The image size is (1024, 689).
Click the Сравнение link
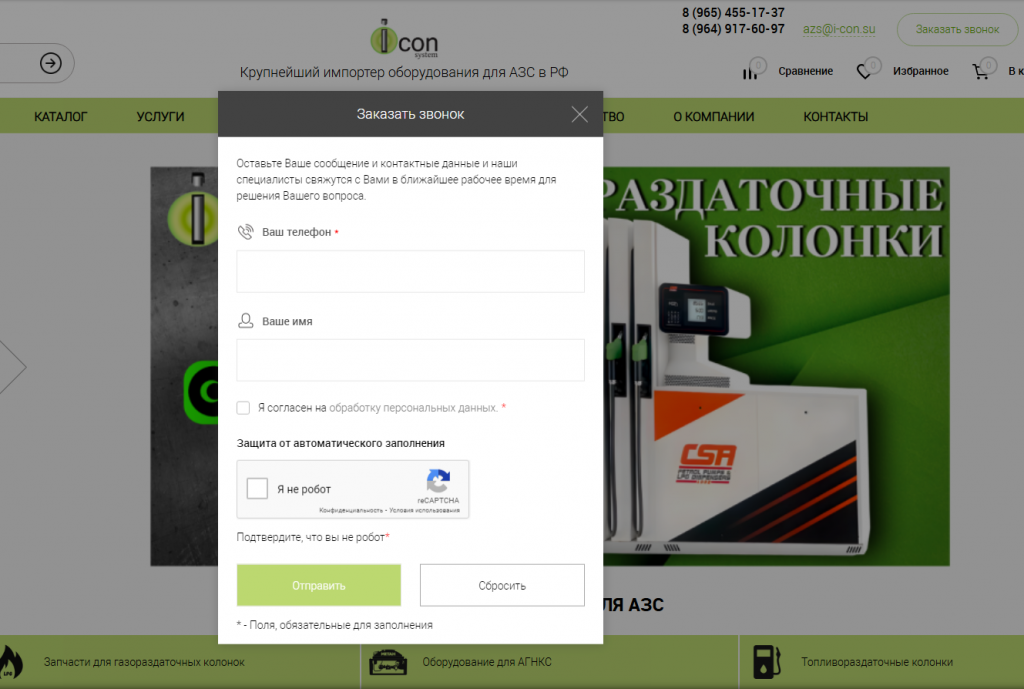(805, 71)
